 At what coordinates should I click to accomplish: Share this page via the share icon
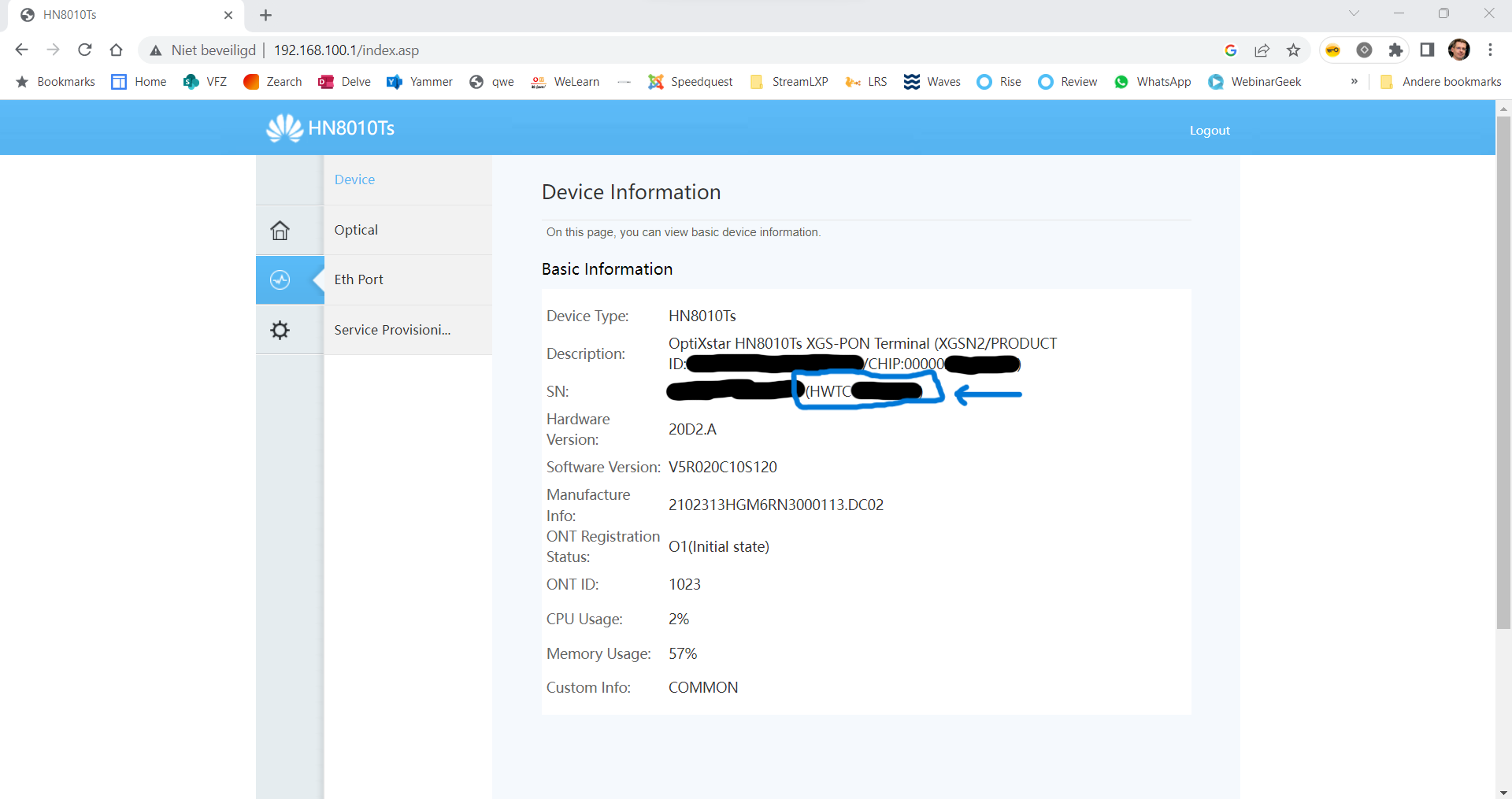[x=1262, y=50]
